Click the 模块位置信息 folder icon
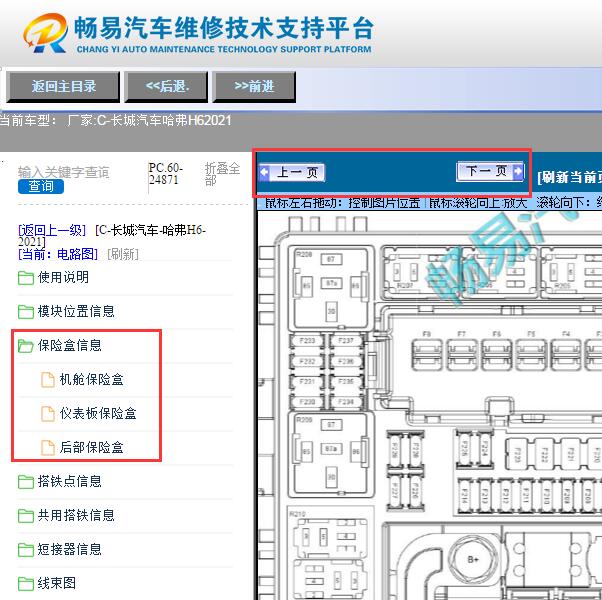Image resolution: width=602 pixels, height=600 pixels. (26, 312)
